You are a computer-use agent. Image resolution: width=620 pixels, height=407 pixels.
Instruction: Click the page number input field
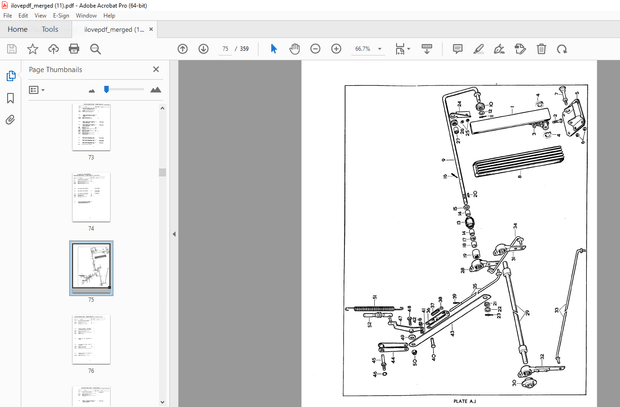[225, 49]
